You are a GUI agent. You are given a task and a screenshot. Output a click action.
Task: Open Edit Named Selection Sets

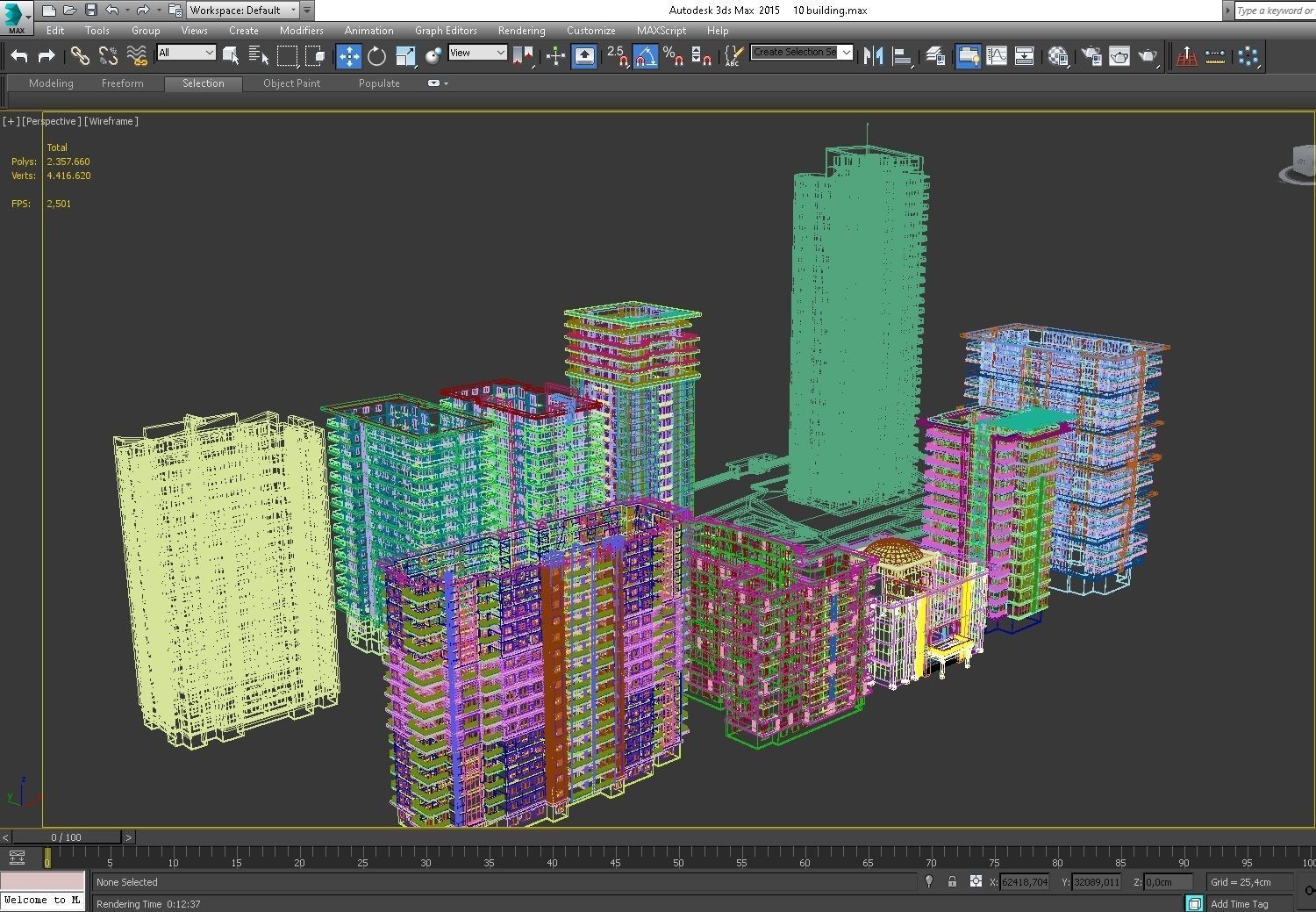click(733, 56)
